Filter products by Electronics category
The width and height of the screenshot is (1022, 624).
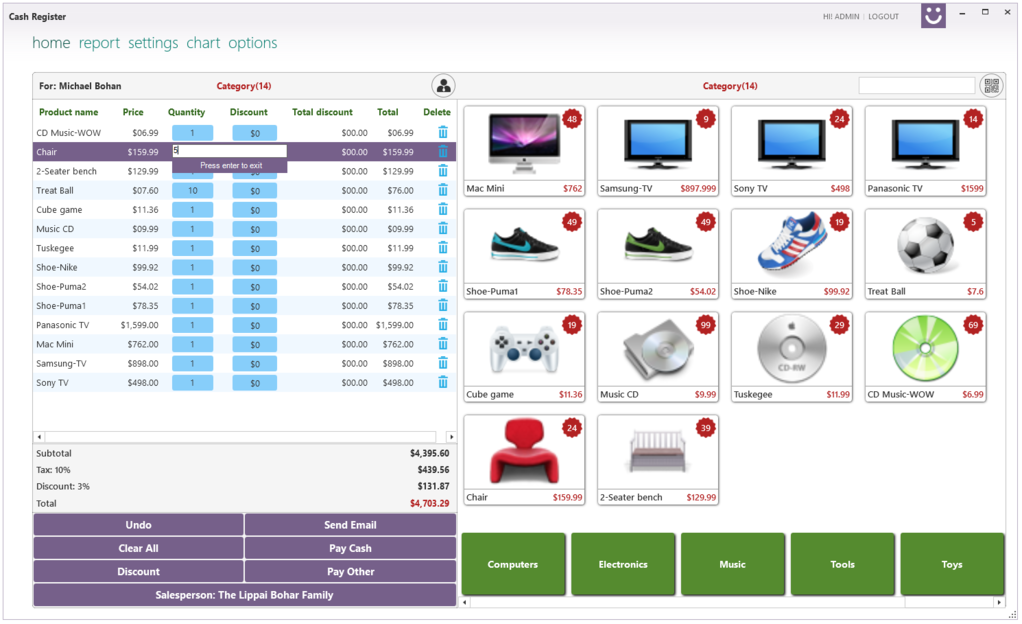pos(623,564)
